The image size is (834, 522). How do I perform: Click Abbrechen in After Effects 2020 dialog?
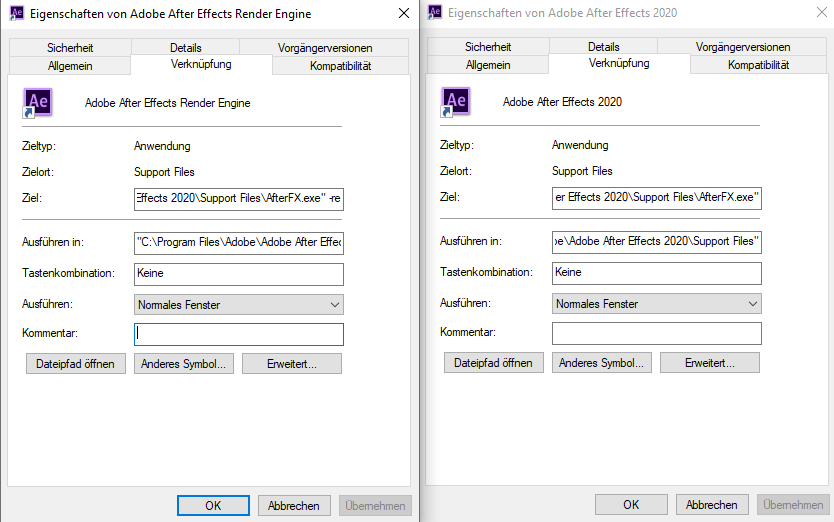click(712, 505)
